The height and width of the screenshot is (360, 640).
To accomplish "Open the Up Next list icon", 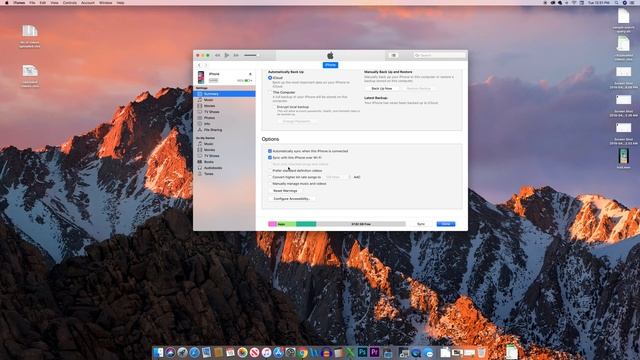I will tap(394, 55).
